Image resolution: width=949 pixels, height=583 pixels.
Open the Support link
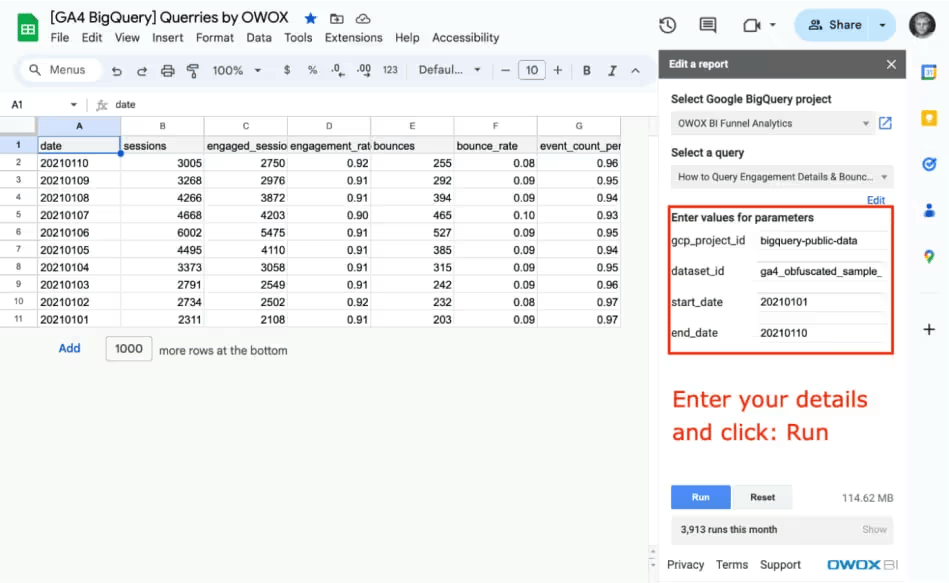pyautogui.click(x=780, y=565)
